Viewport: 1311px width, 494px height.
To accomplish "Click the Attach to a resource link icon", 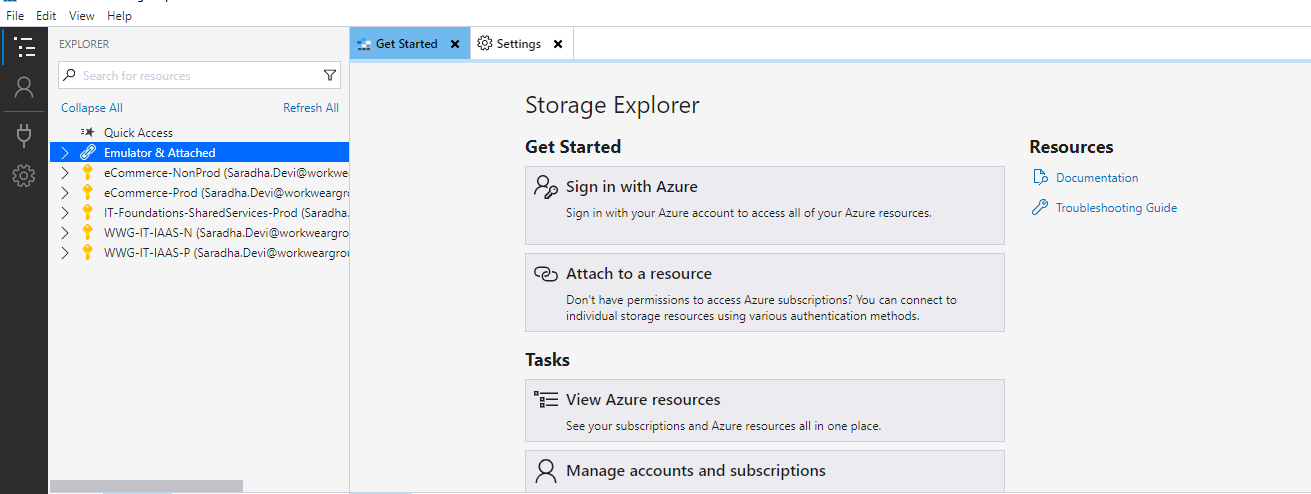I will [x=545, y=273].
